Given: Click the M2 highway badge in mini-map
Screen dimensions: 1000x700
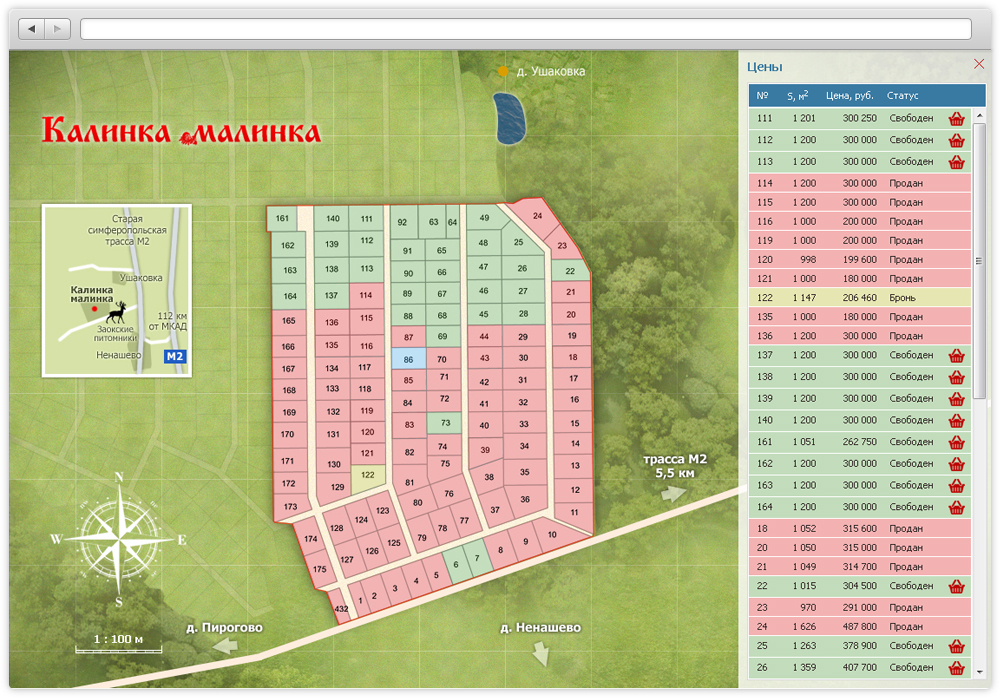Looking at the screenshot, I should point(175,356).
